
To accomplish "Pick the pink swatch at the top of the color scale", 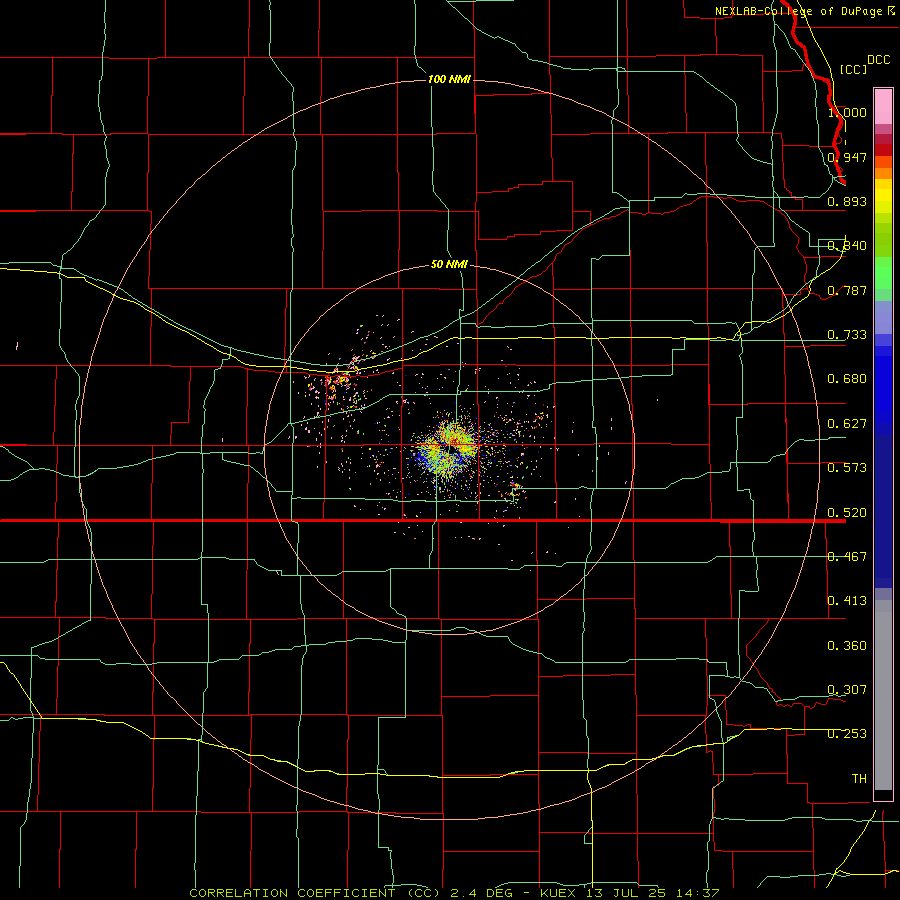I will [x=883, y=107].
